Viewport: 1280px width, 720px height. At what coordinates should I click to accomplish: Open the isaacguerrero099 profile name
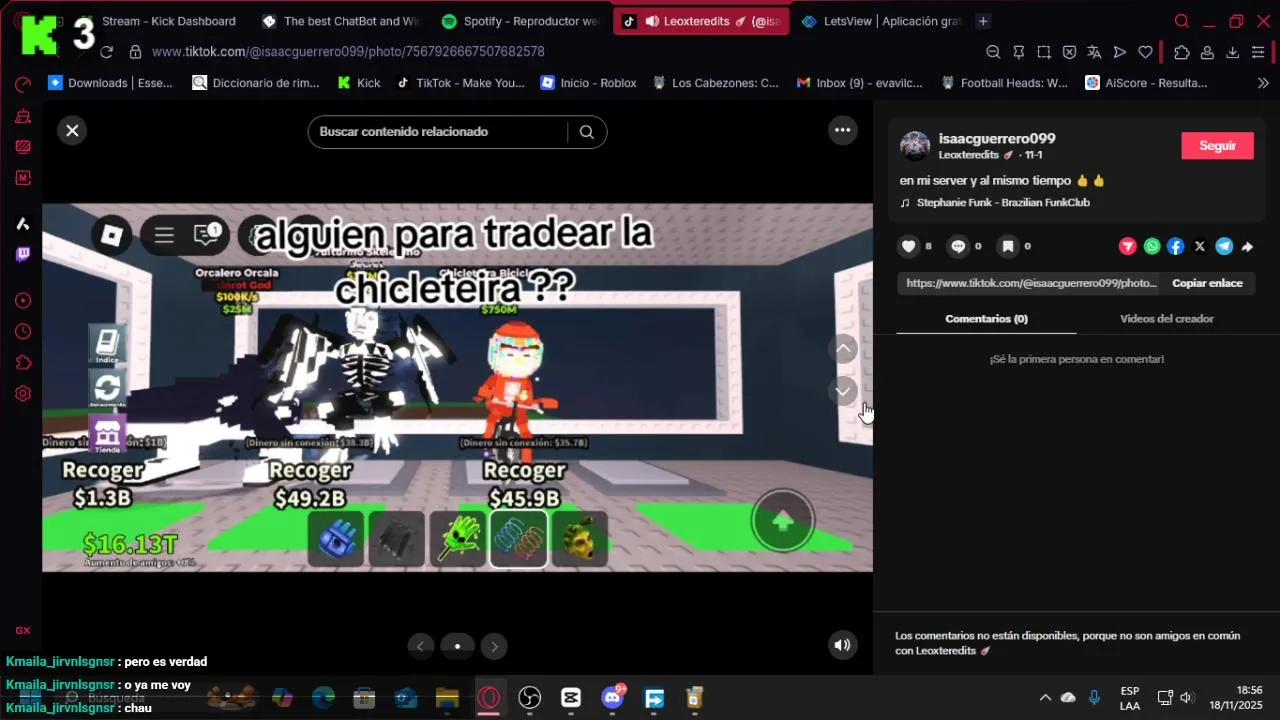point(996,138)
